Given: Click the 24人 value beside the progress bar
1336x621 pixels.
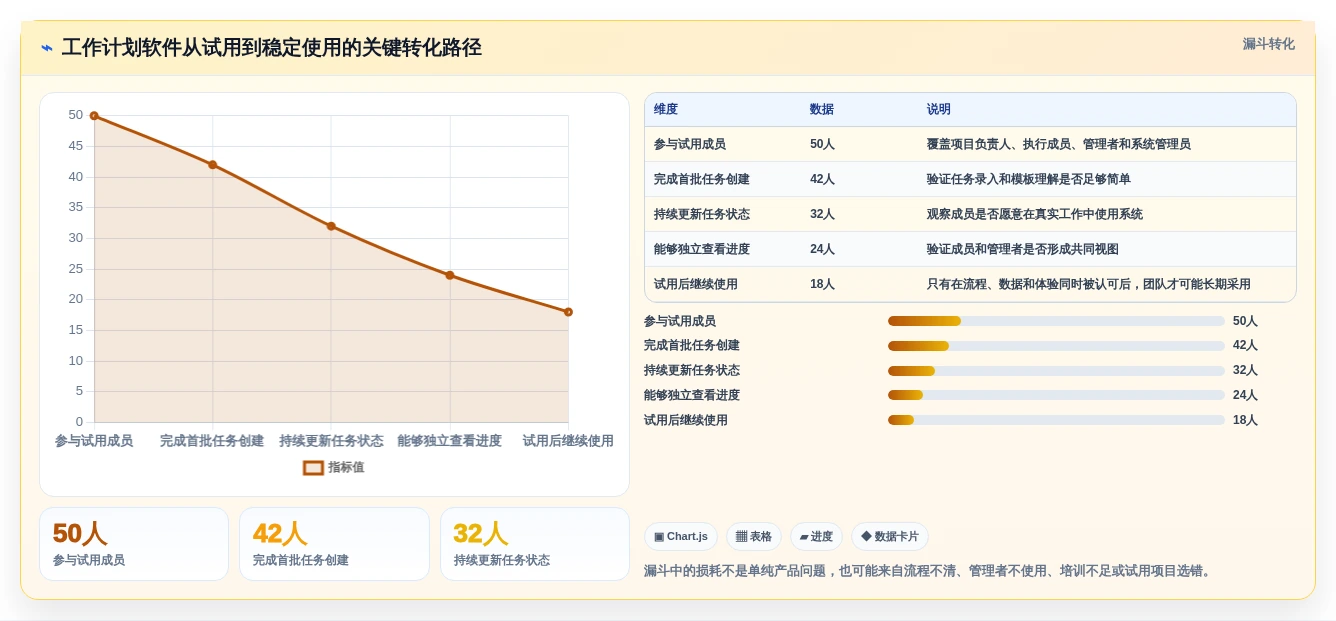Looking at the screenshot, I should (x=1245, y=395).
